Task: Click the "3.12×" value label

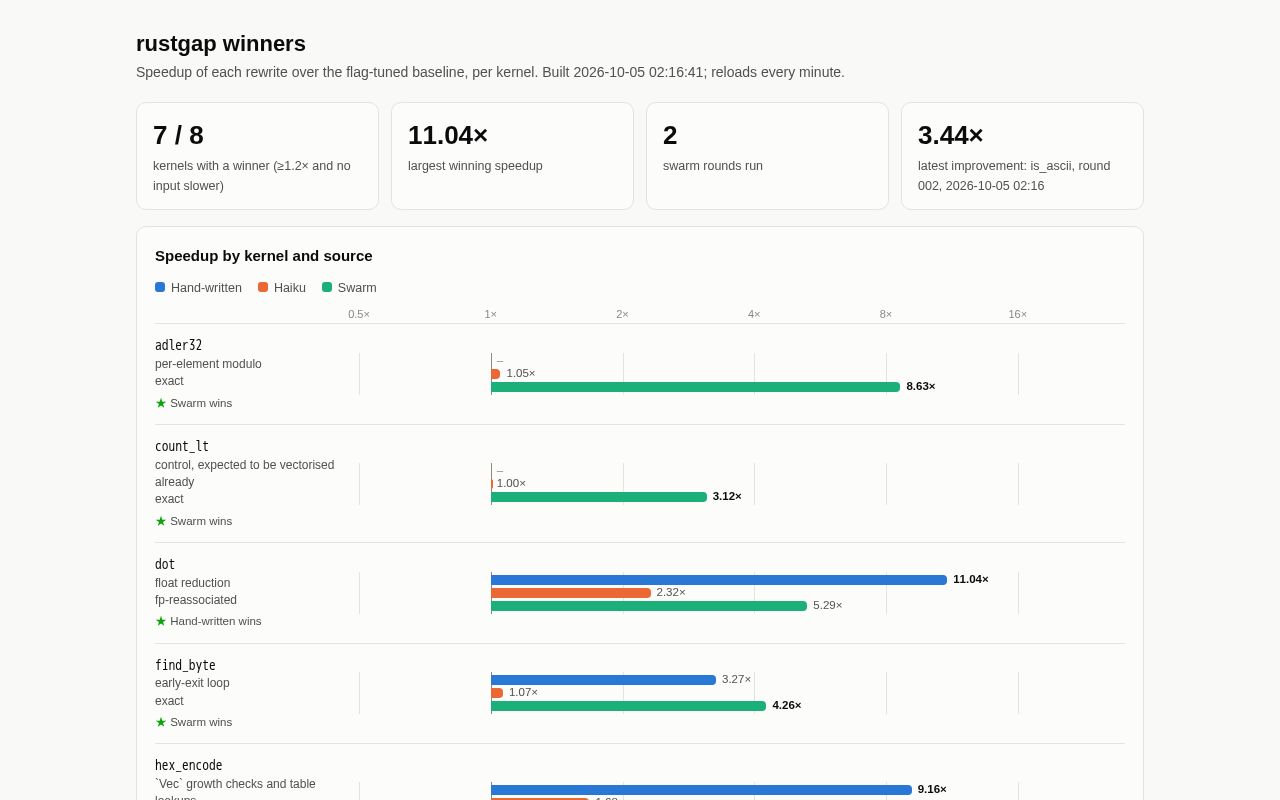Action: (x=727, y=496)
